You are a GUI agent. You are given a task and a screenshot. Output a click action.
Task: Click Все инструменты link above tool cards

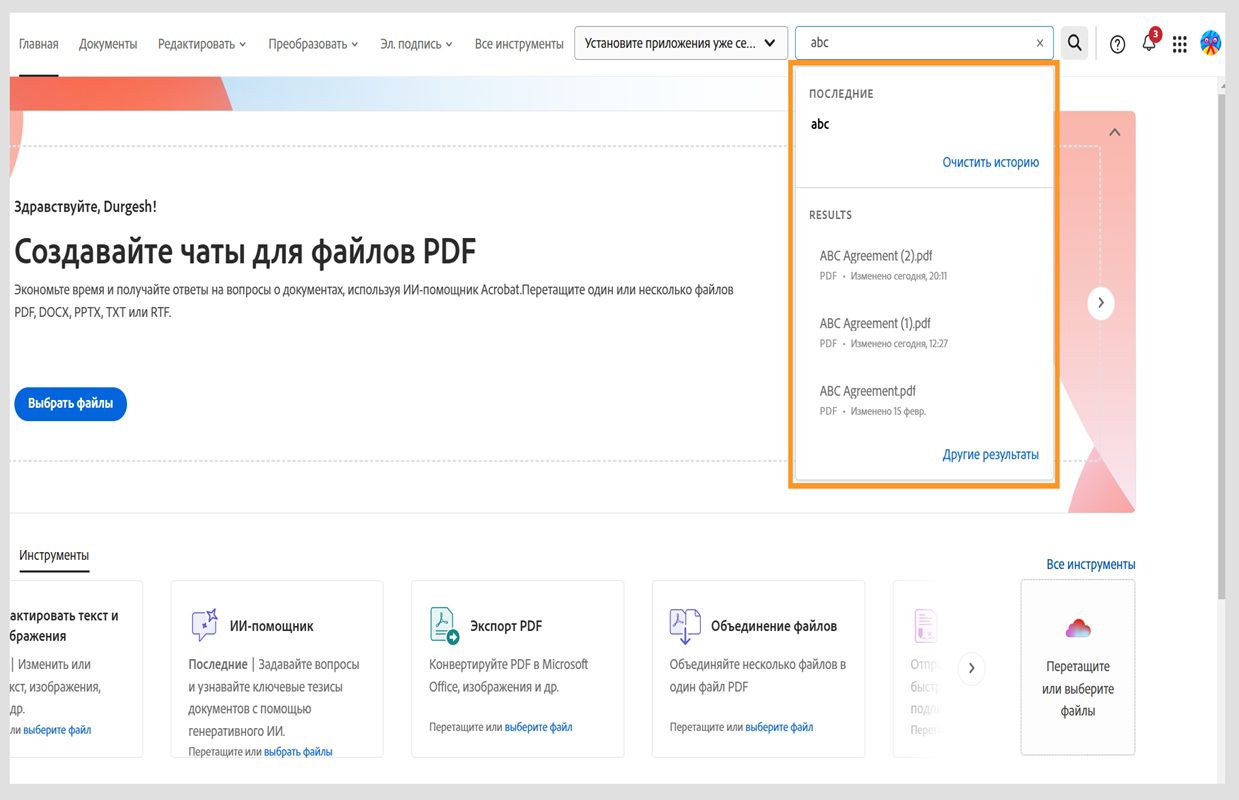[x=1091, y=564]
